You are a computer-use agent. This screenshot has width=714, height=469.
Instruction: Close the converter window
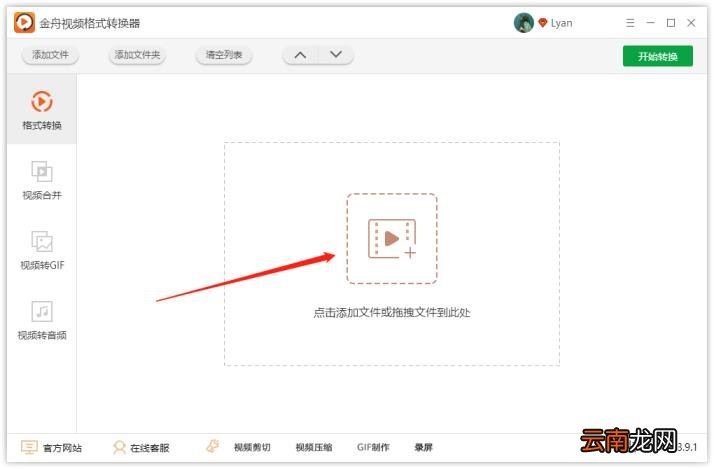click(x=691, y=23)
